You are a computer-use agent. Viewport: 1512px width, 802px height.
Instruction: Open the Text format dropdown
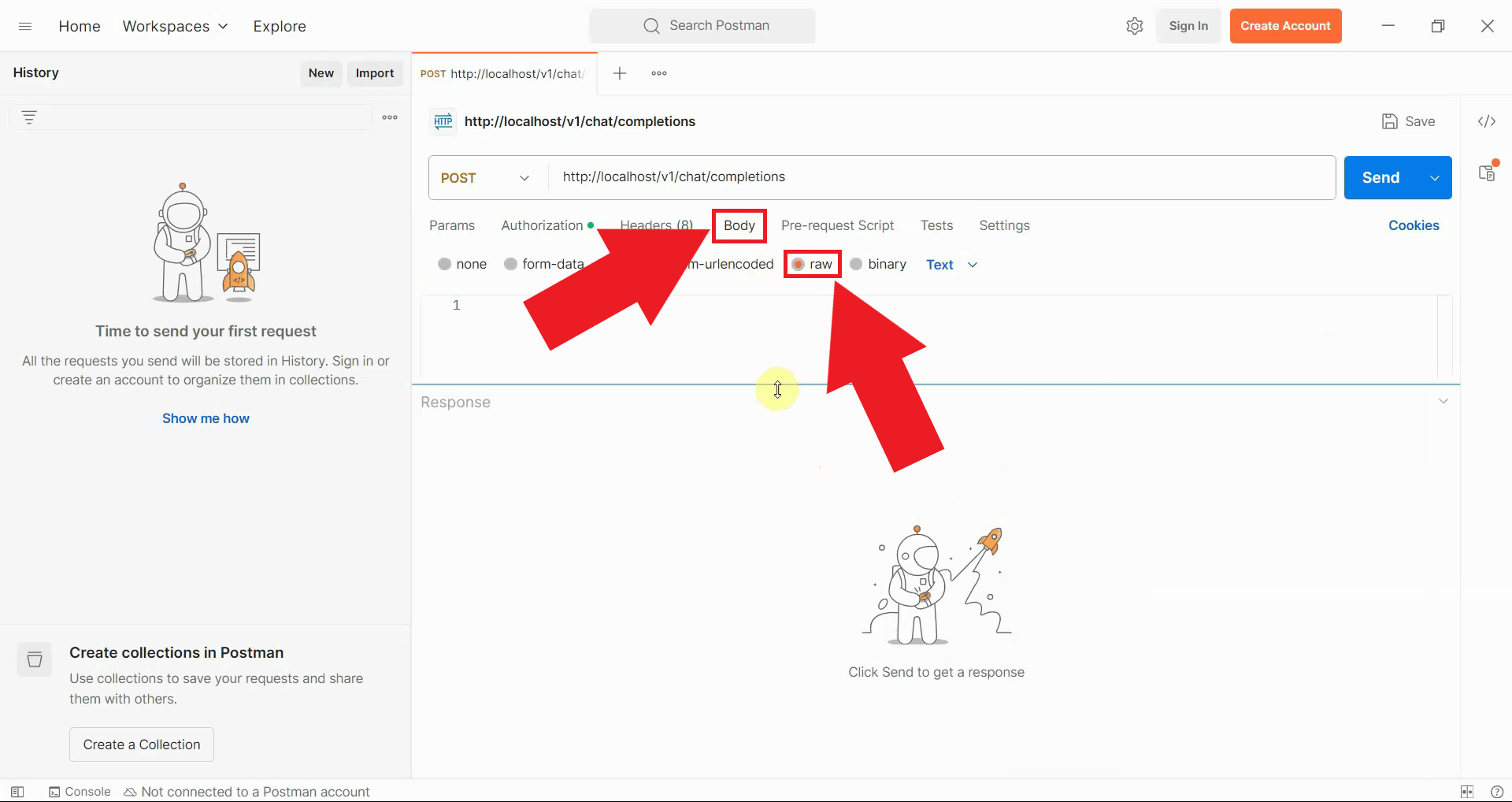point(951,265)
